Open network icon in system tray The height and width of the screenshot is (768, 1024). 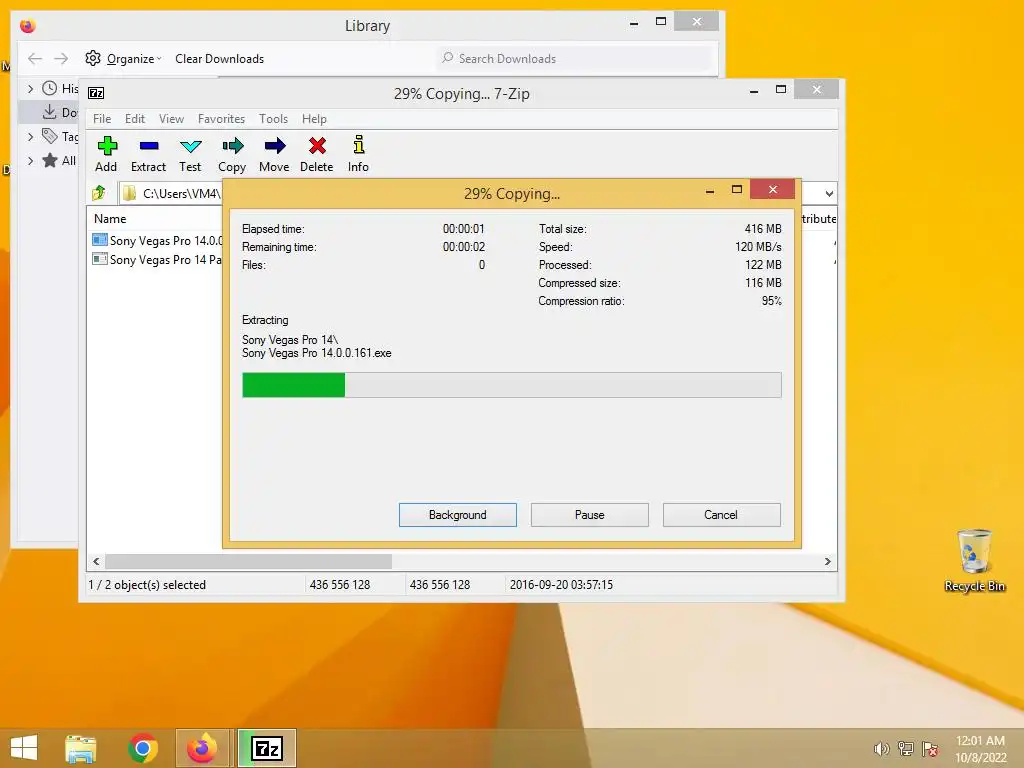906,749
